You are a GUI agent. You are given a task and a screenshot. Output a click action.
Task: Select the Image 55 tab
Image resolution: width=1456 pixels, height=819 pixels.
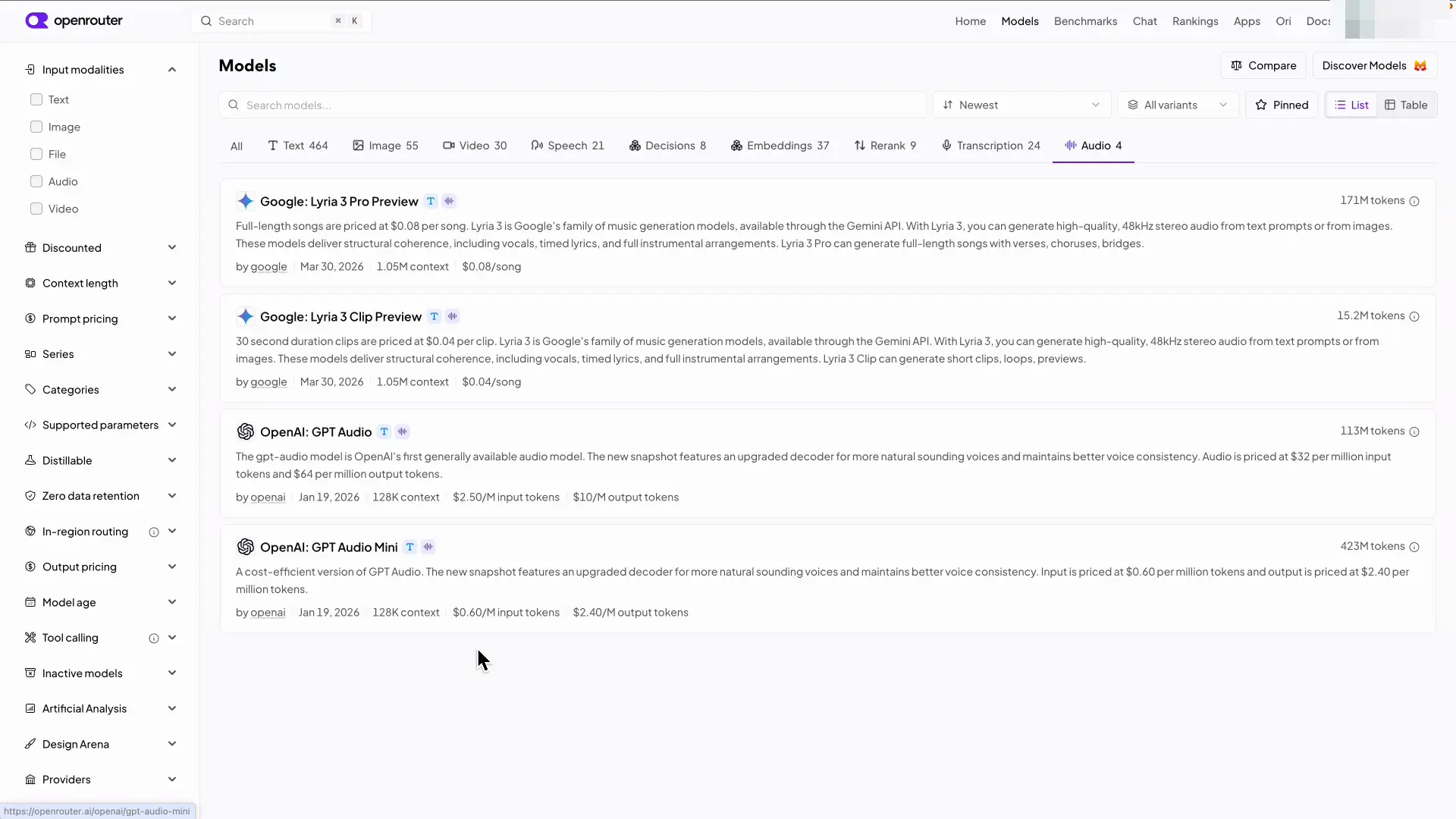click(x=385, y=146)
